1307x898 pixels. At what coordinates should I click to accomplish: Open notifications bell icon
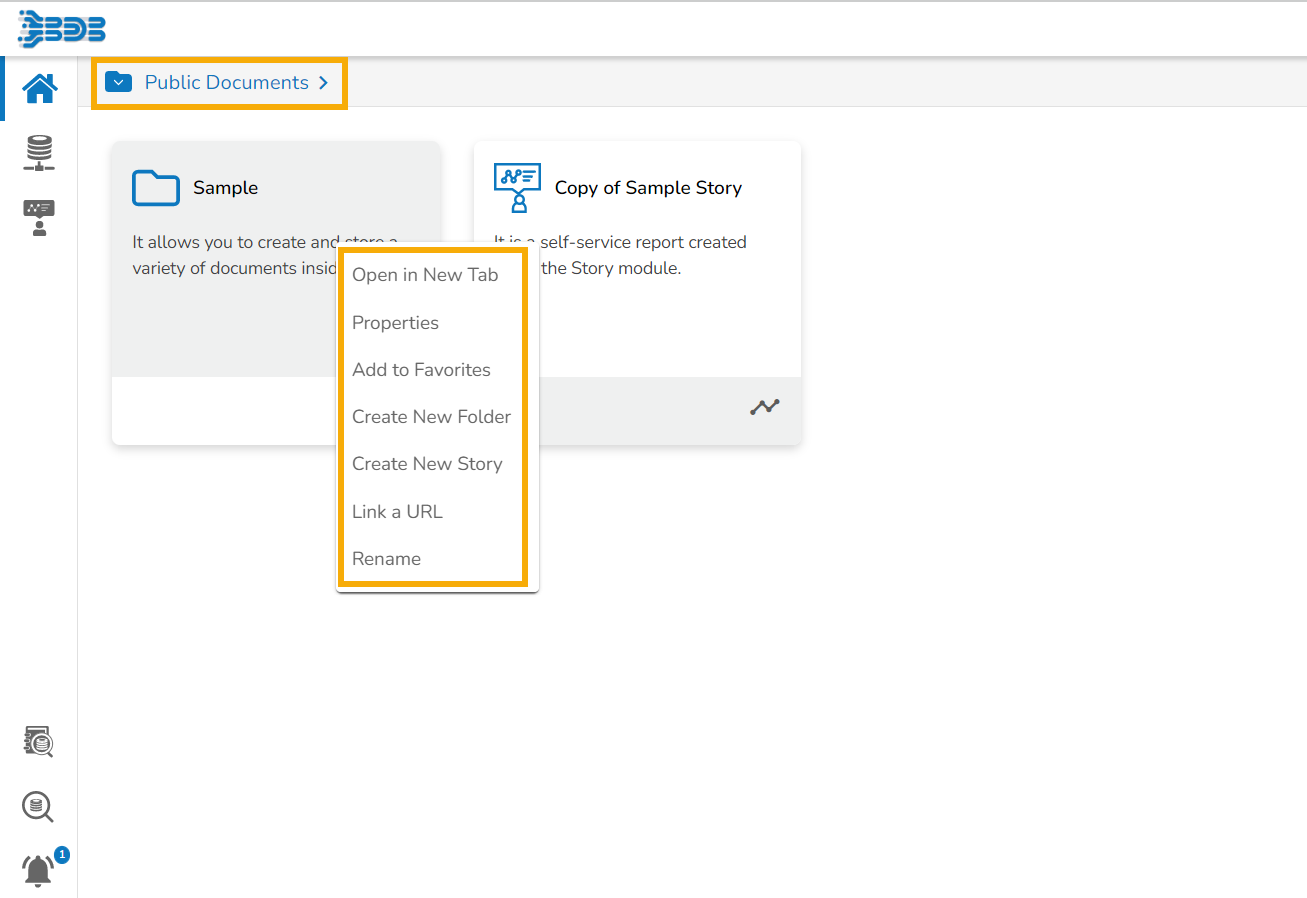click(39, 870)
